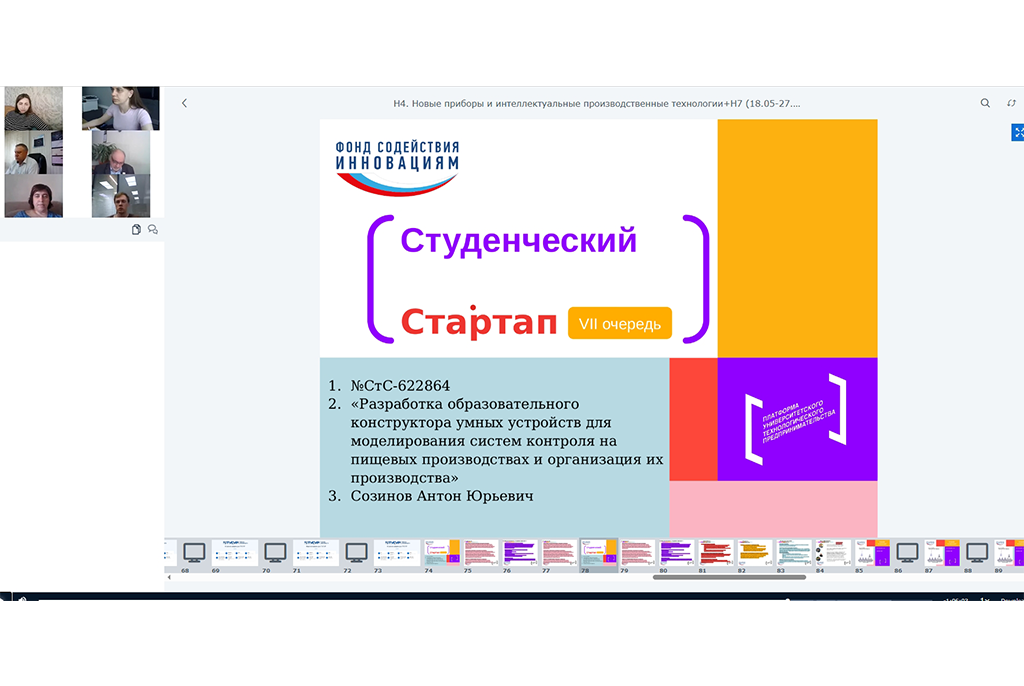Click the name Созинов Антон Юрьевич

tap(442, 496)
